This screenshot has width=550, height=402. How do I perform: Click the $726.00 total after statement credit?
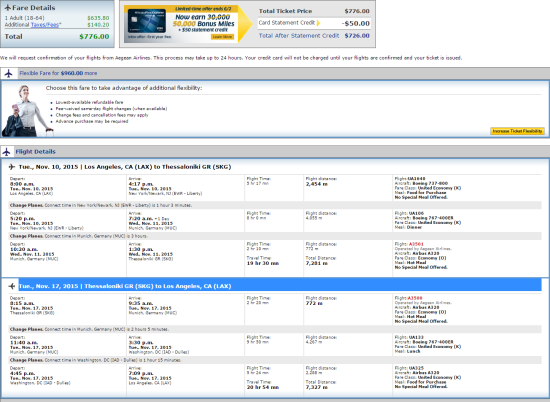[357, 36]
